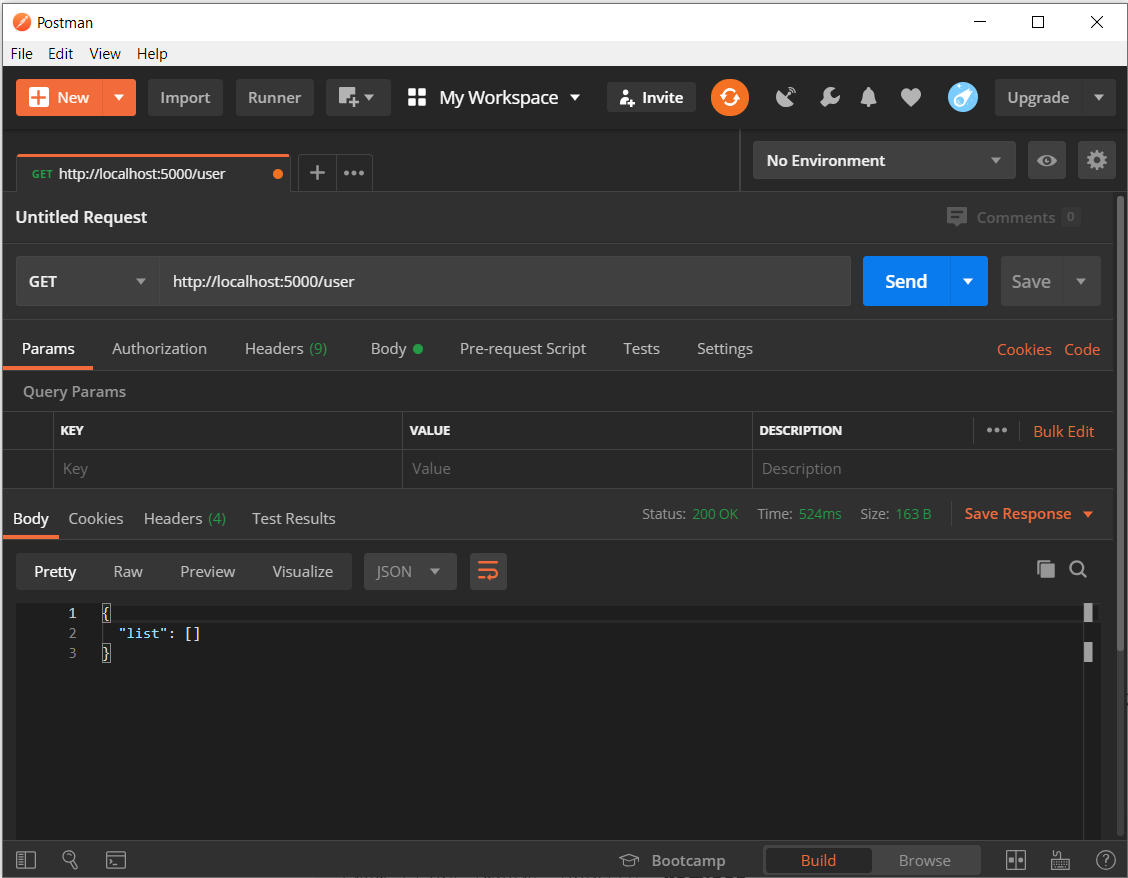
Task: Switch to the Authorization tab
Action: (159, 348)
